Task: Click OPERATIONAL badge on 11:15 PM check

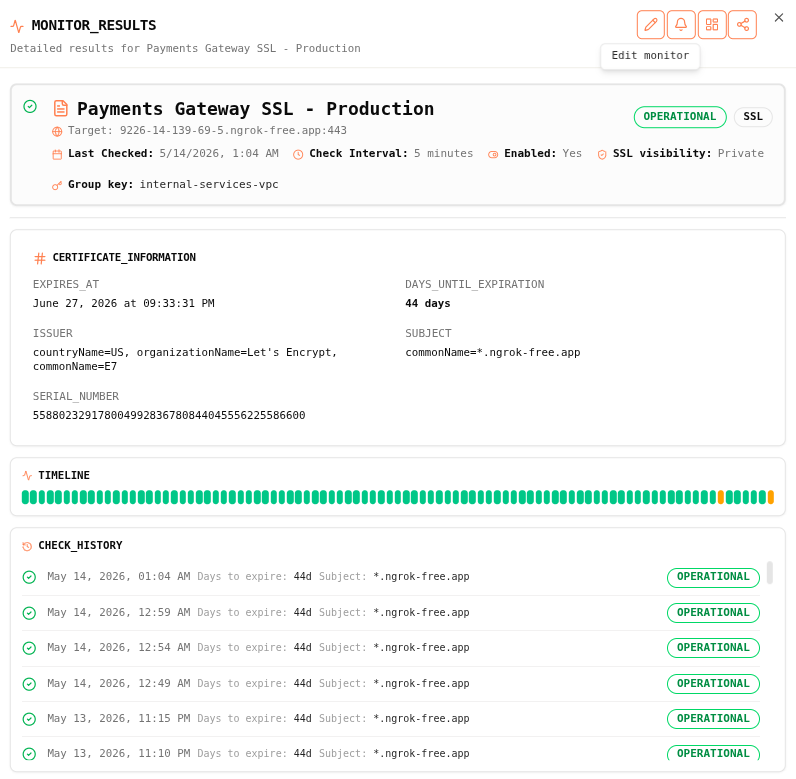Action: click(x=713, y=719)
